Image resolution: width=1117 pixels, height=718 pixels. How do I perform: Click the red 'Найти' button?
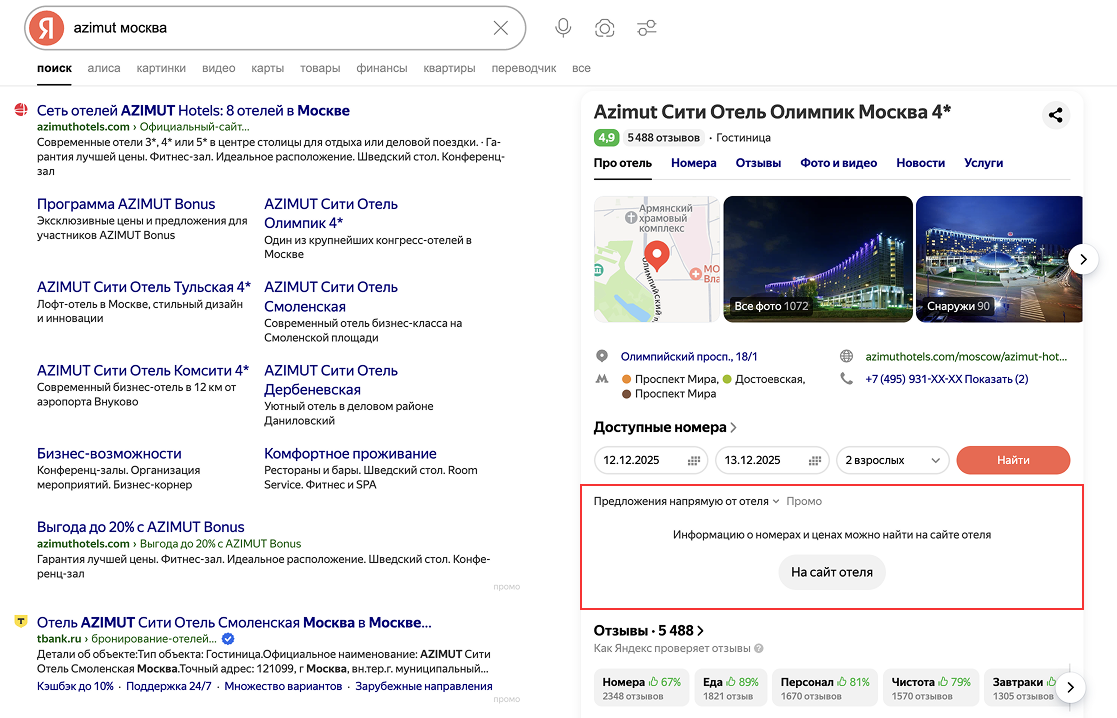[x=1013, y=460]
